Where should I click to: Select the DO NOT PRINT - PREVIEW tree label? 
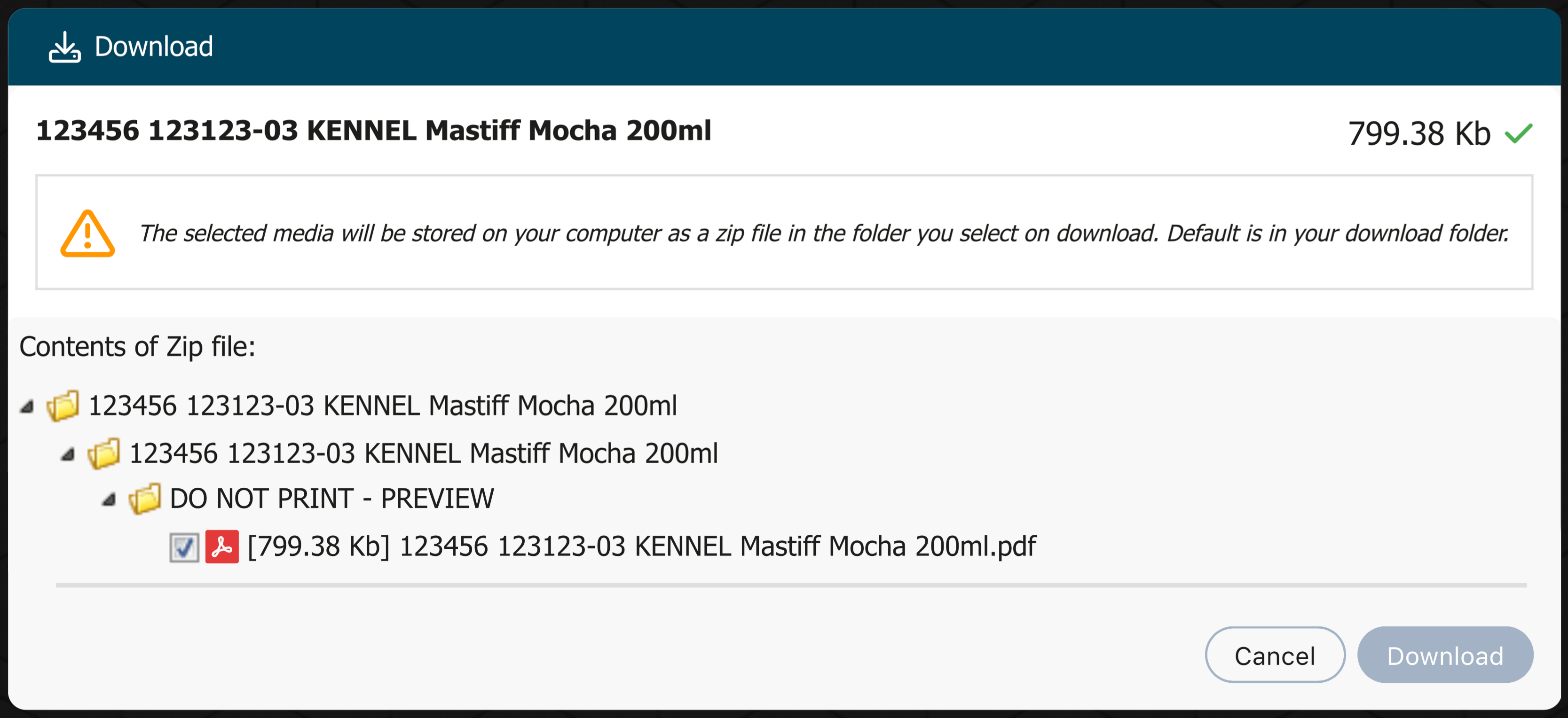point(332,499)
